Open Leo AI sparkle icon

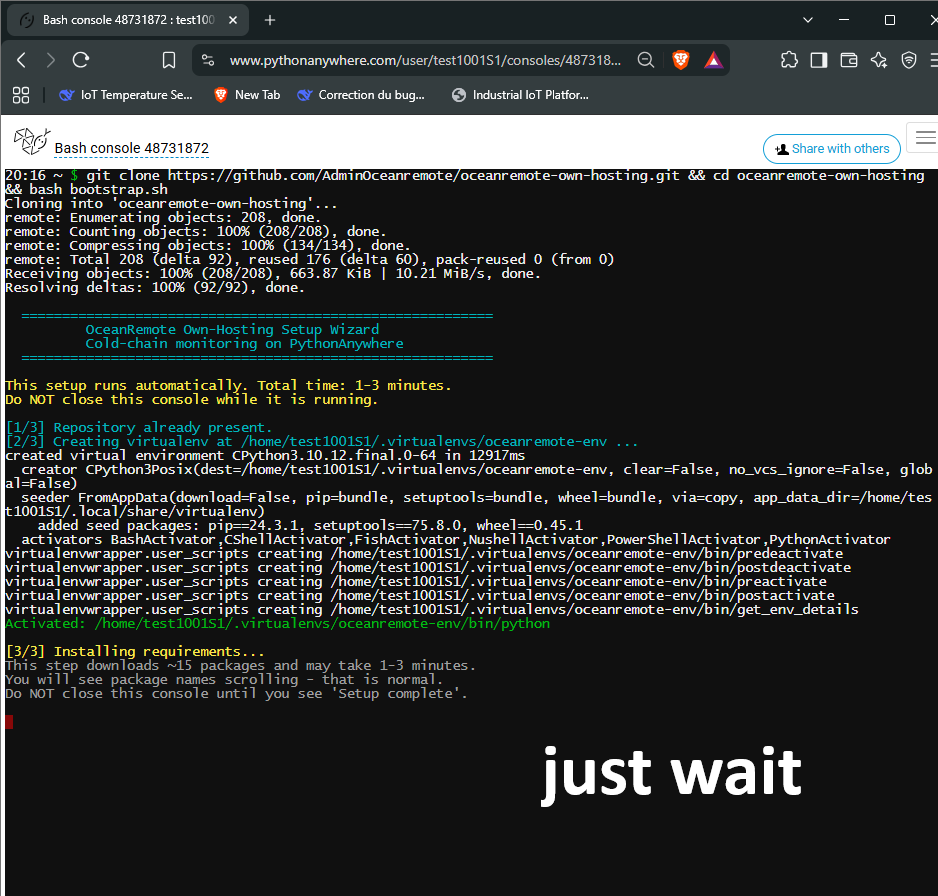[879, 60]
